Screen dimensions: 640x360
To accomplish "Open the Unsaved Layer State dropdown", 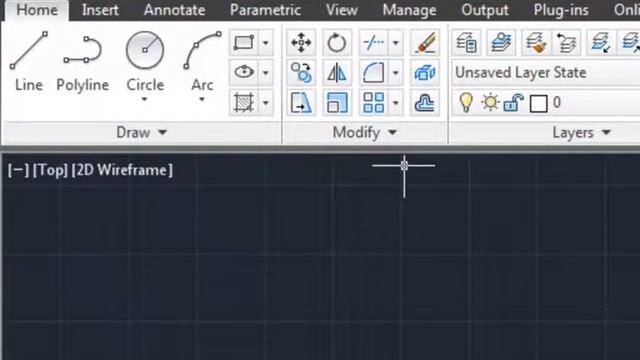I will click(x=546, y=73).
